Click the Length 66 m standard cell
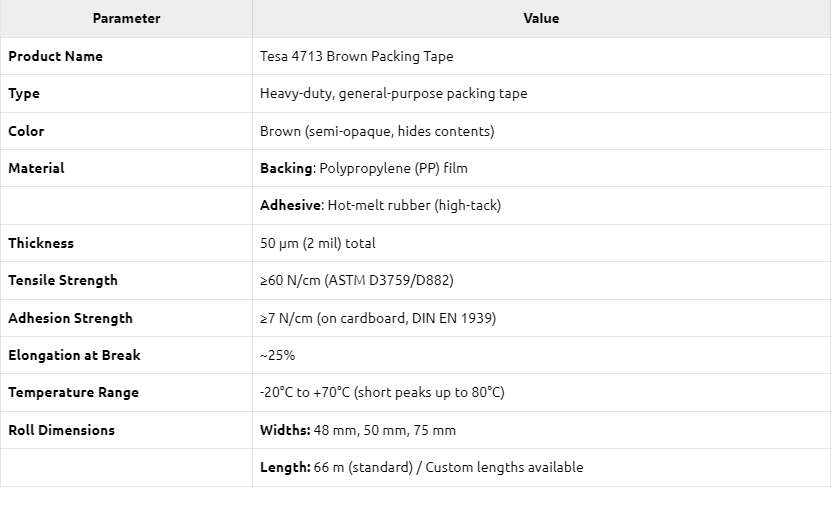832x507 pixels. pos(541,468)
